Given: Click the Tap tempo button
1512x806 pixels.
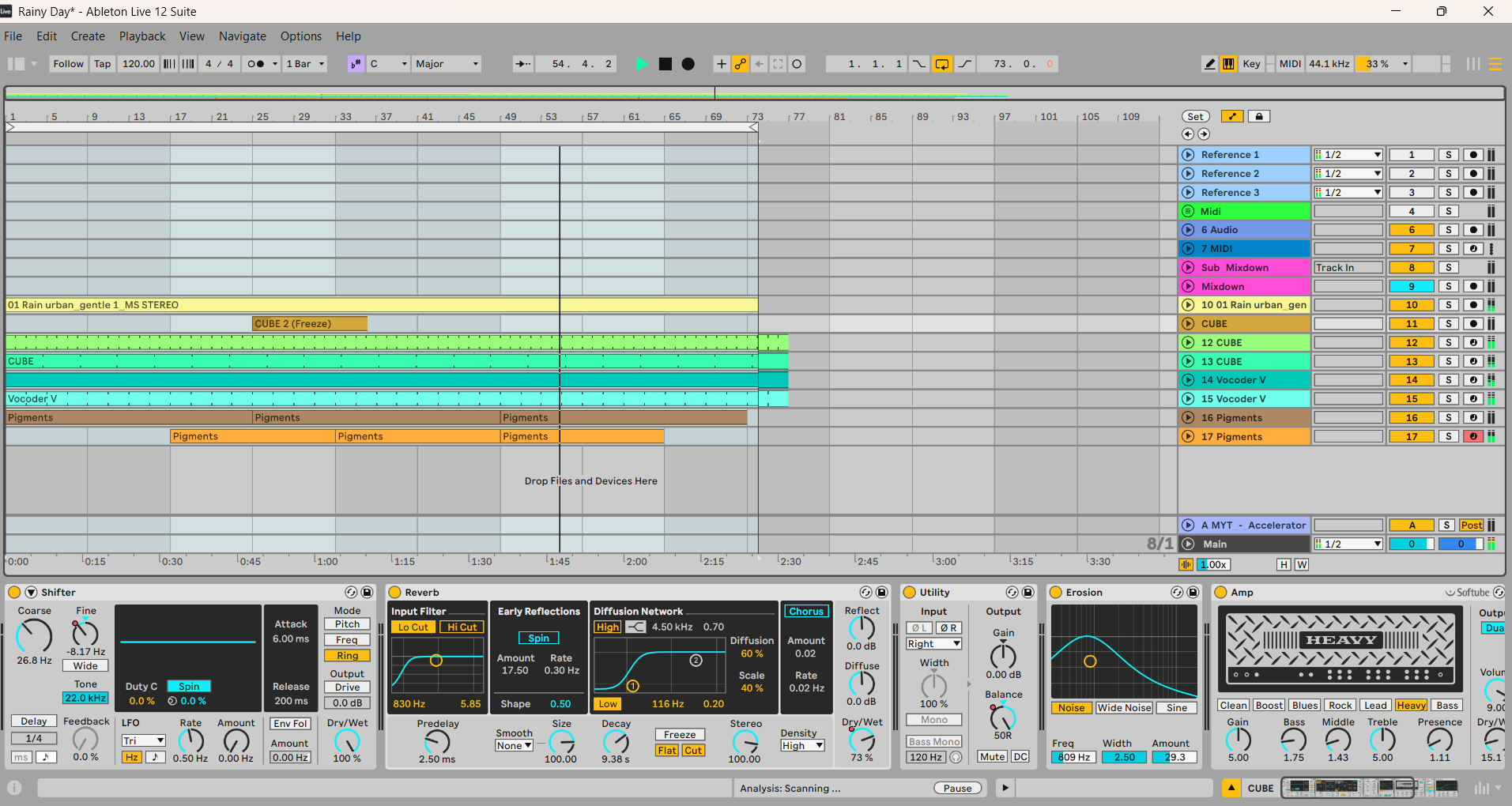Looking at the screenshot, I should click(103, 64).
